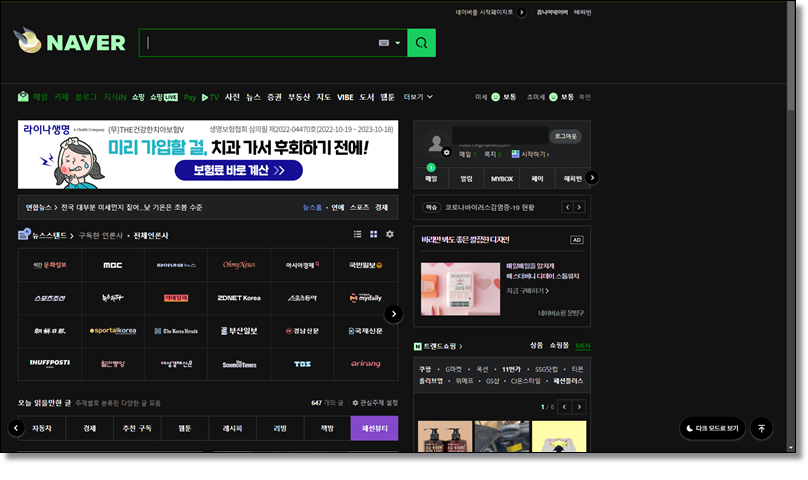Click 네이버를 시작페이지로 arrow button
The height and width of the screenshot is (480, 808).
[x=521, y=12]
